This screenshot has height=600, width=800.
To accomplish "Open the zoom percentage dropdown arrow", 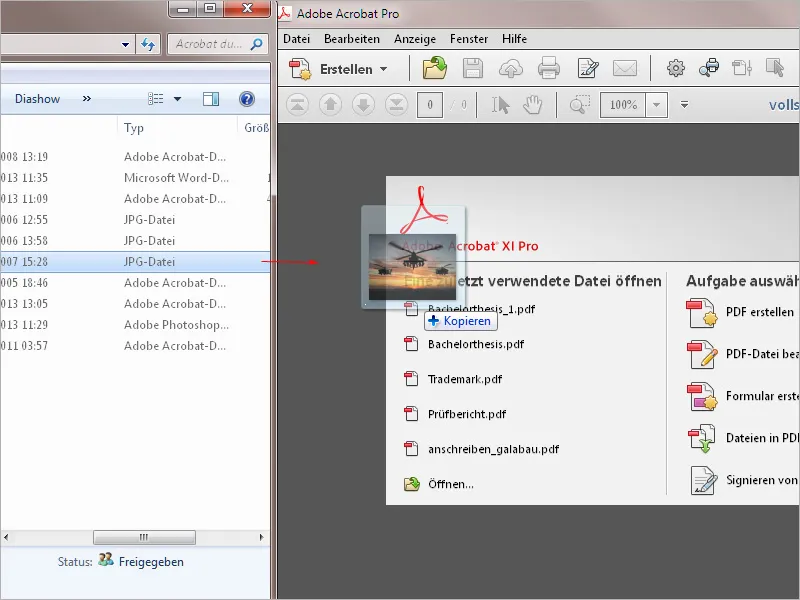I will pos(657,105).
